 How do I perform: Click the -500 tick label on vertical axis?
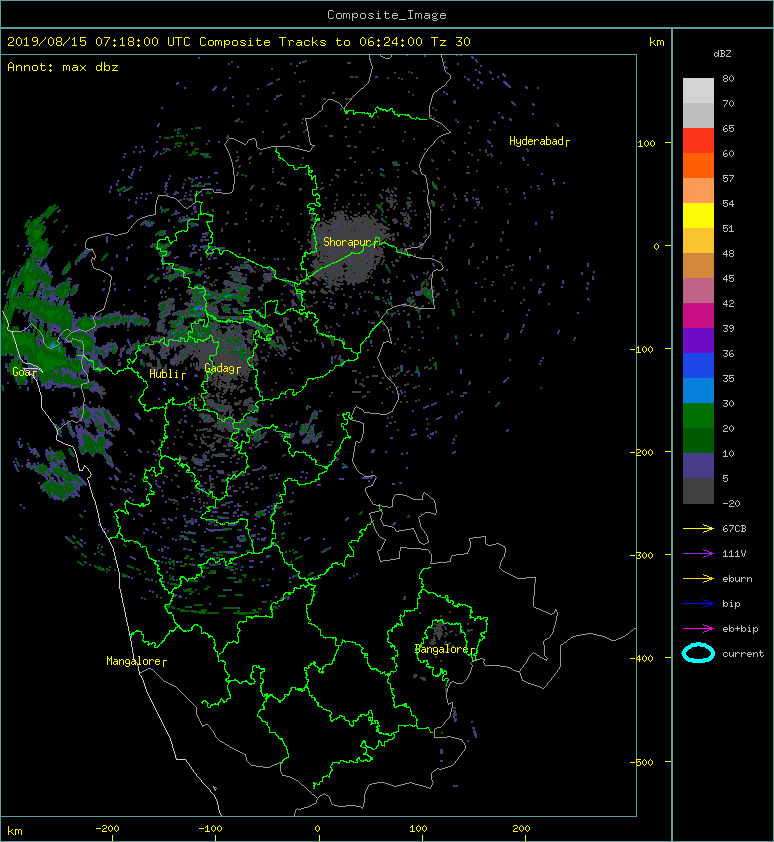click(642, 763)
